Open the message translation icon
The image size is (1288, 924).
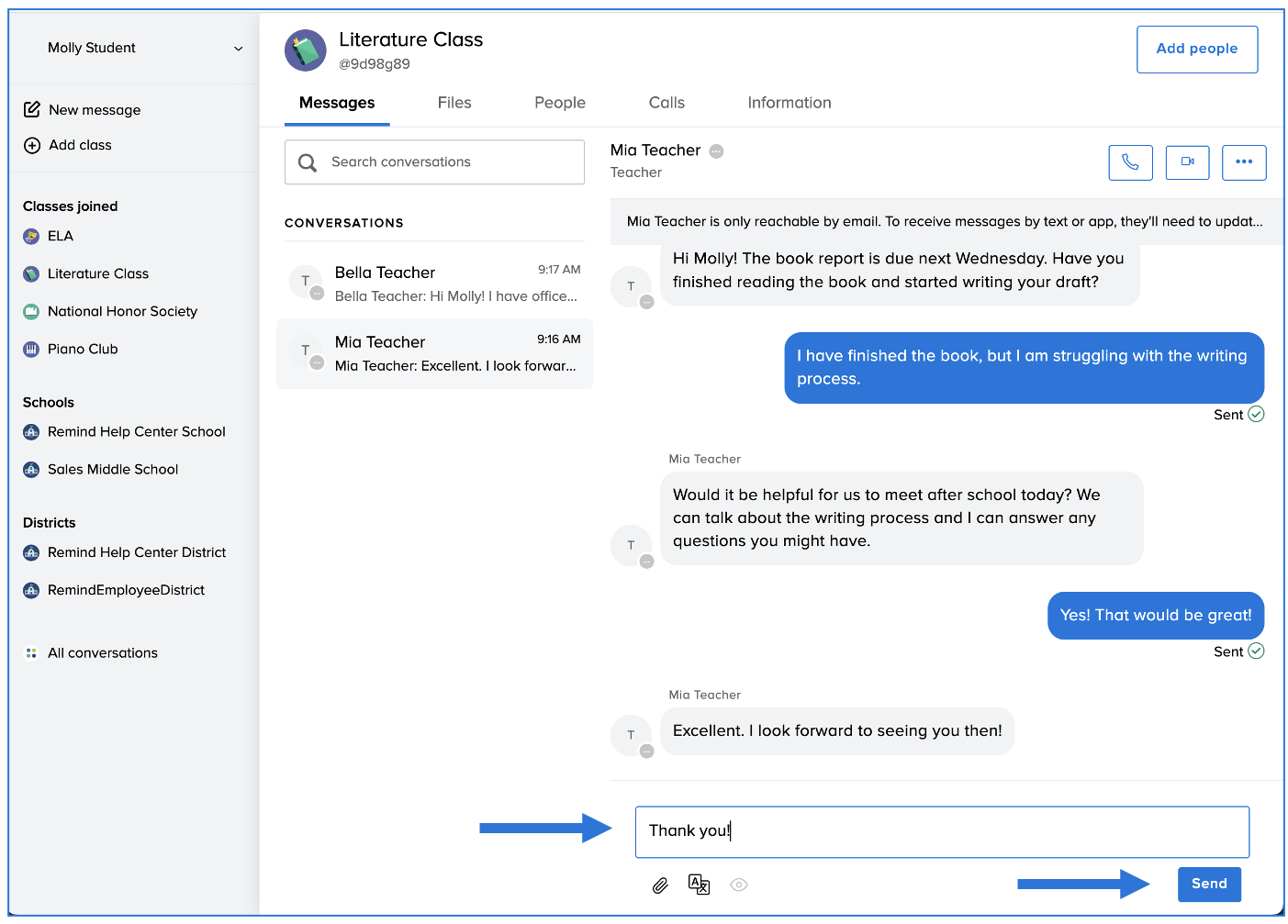(699, 885)
